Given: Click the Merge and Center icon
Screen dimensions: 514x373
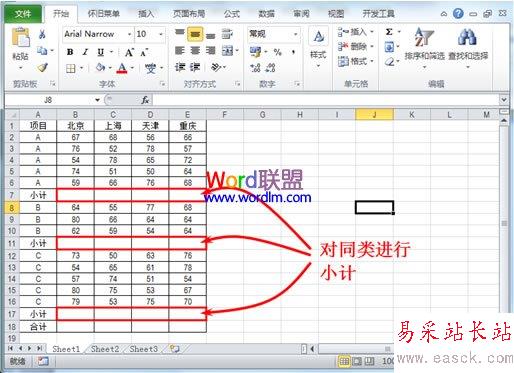Looking at the screenshot, I should (228, 51).
